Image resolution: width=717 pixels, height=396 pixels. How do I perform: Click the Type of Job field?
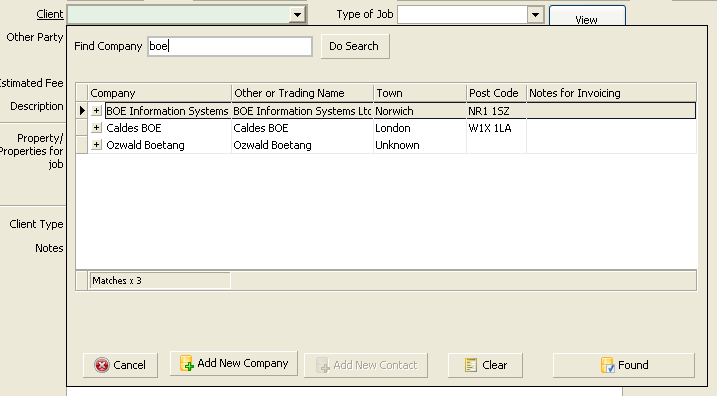(x=463, y=15)
